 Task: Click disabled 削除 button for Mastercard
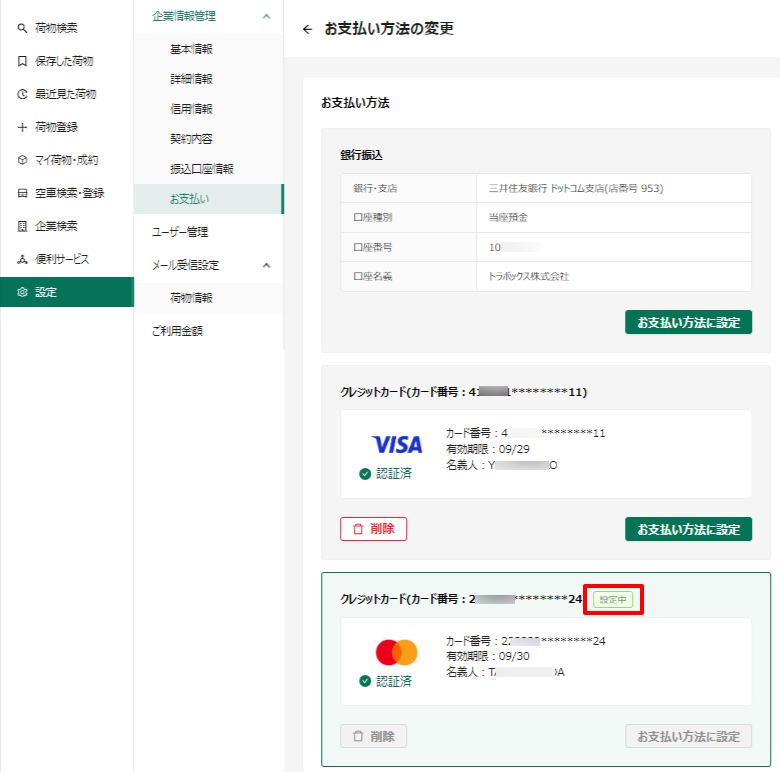tap(374, 736)
